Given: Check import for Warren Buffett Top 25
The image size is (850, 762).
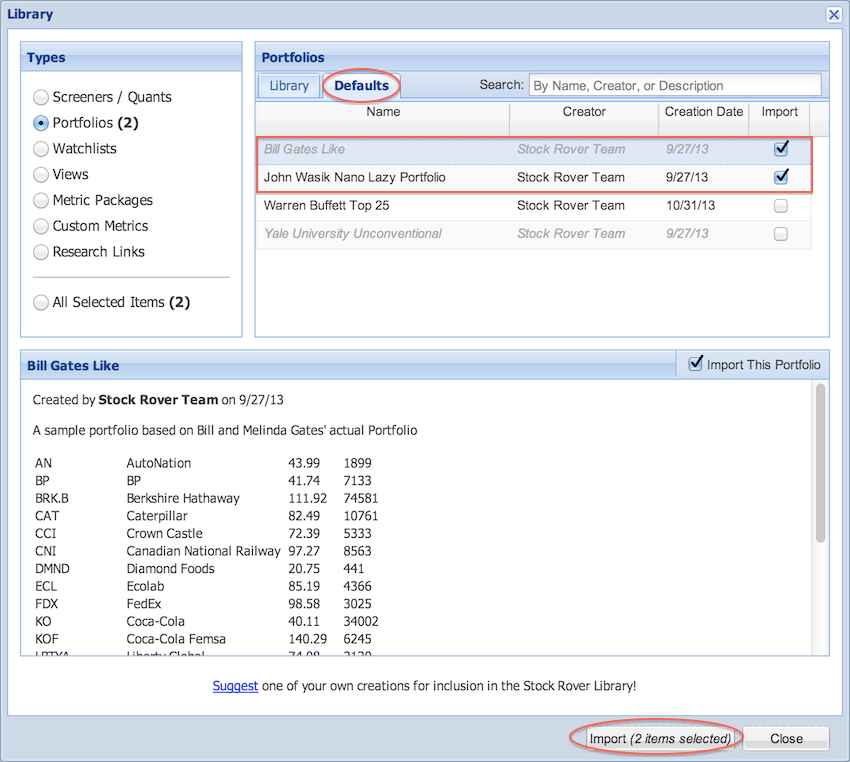Looking at the screenshot, I should pos(781,206).
